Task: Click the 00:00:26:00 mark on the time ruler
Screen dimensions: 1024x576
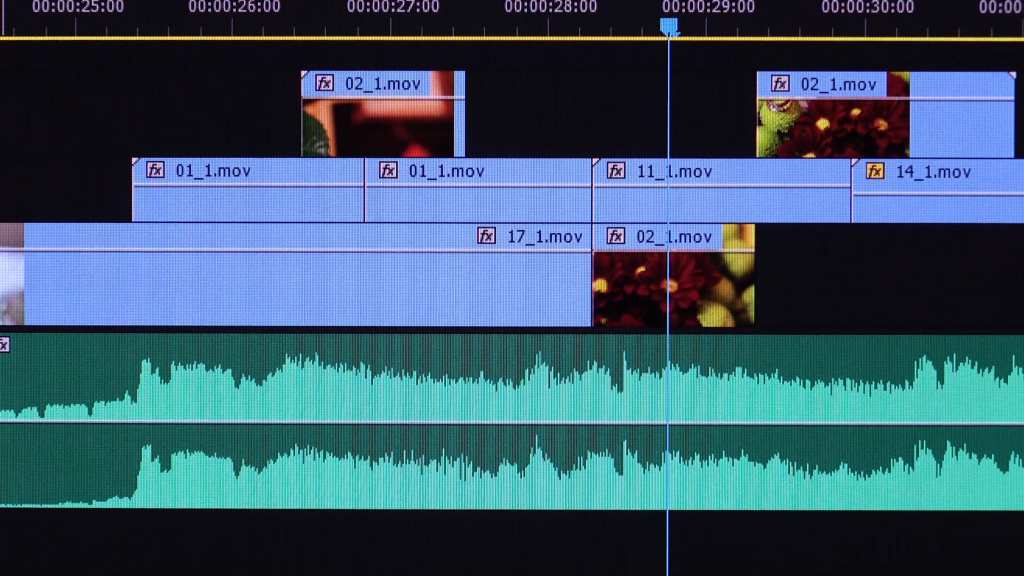Action: (234, 8)
